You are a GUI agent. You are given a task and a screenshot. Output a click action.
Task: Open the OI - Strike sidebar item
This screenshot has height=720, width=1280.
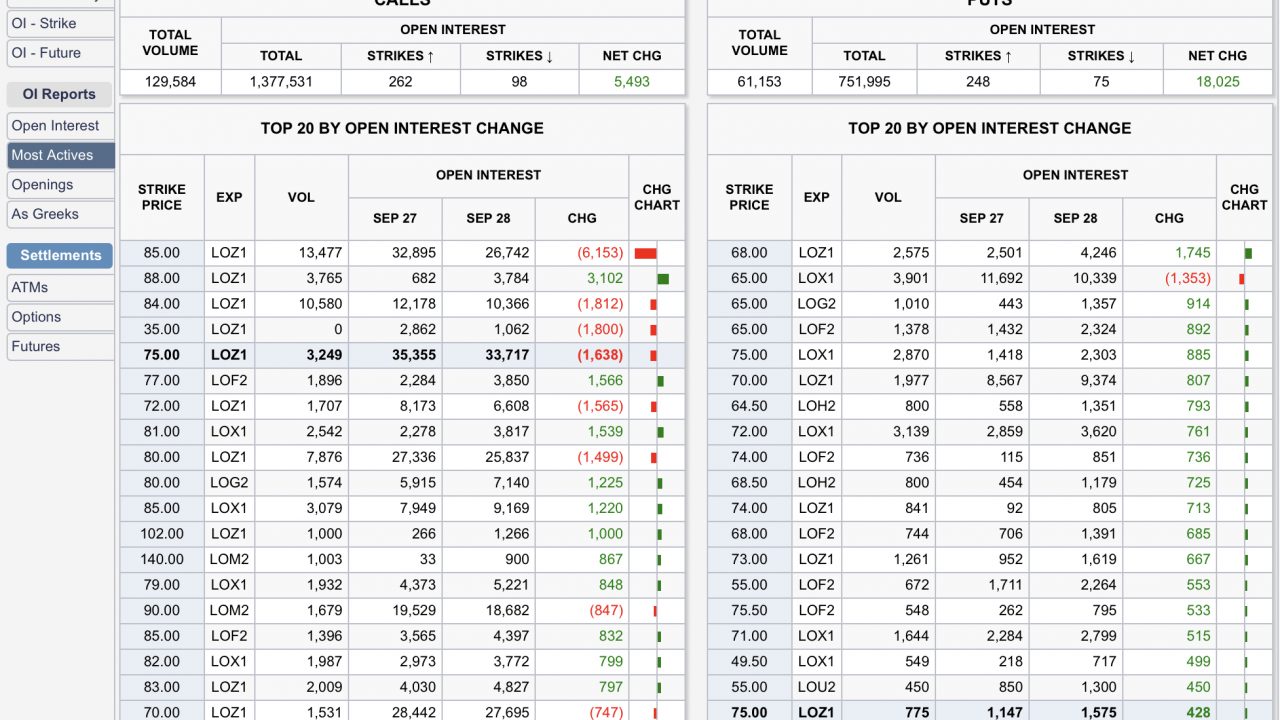[x=44, y=23]
